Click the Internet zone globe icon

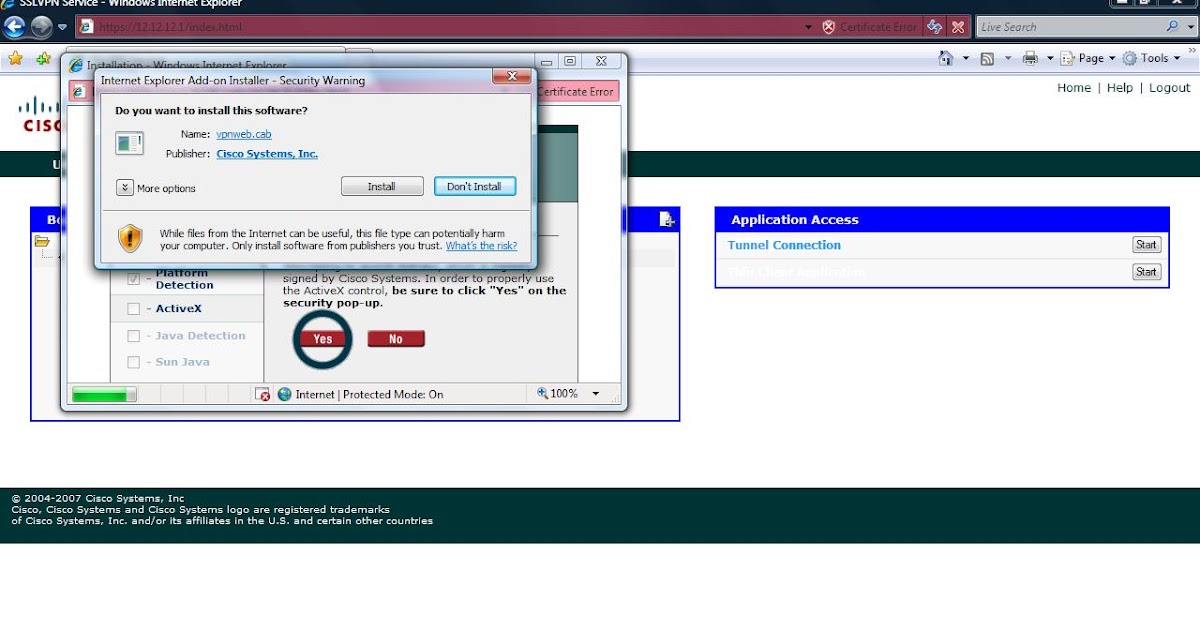pyautogui.click(x=284, y=394)
